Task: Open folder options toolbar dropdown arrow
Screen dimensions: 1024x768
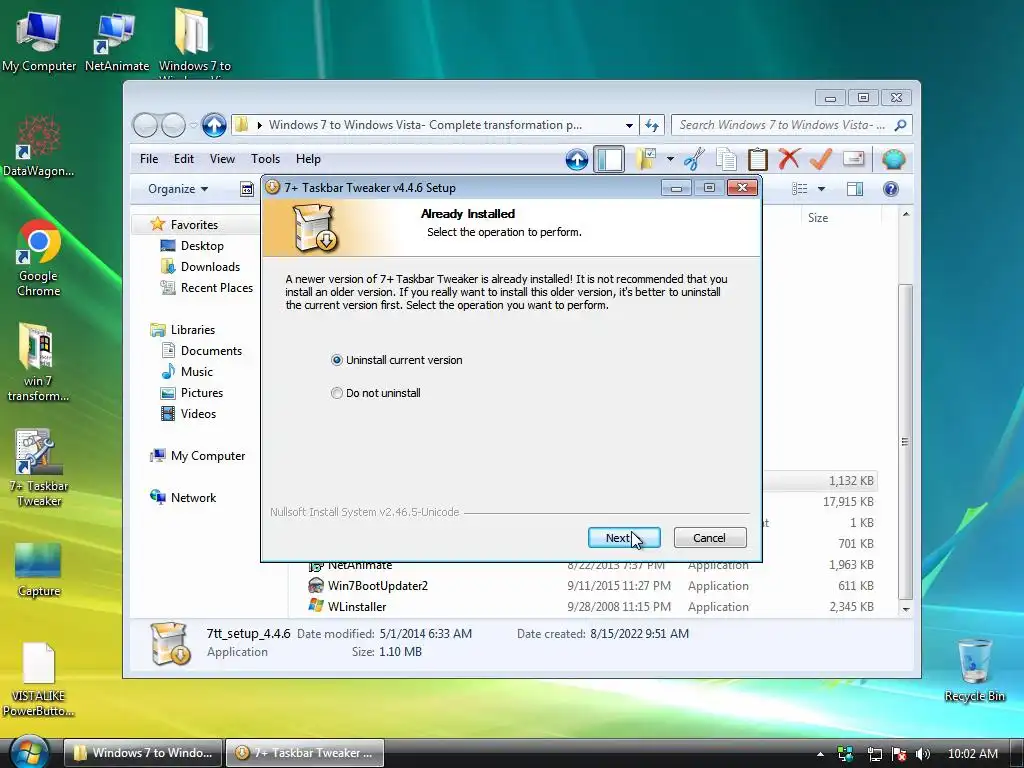Action: point(670,159)
